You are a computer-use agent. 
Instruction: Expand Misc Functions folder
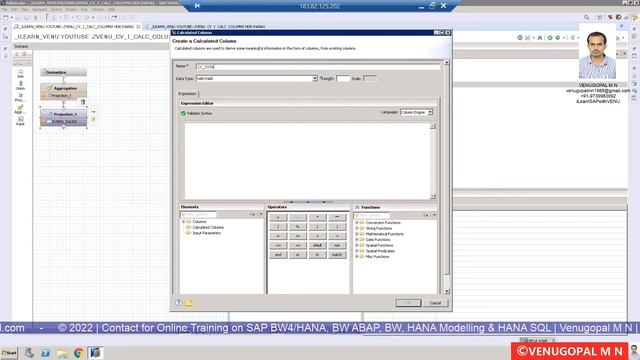[357, 257]
